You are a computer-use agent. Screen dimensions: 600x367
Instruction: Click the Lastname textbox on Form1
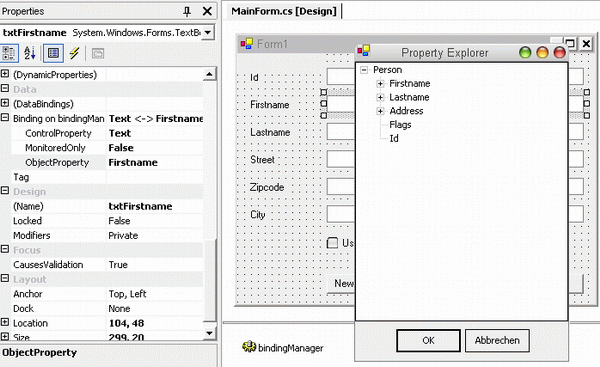341,132
